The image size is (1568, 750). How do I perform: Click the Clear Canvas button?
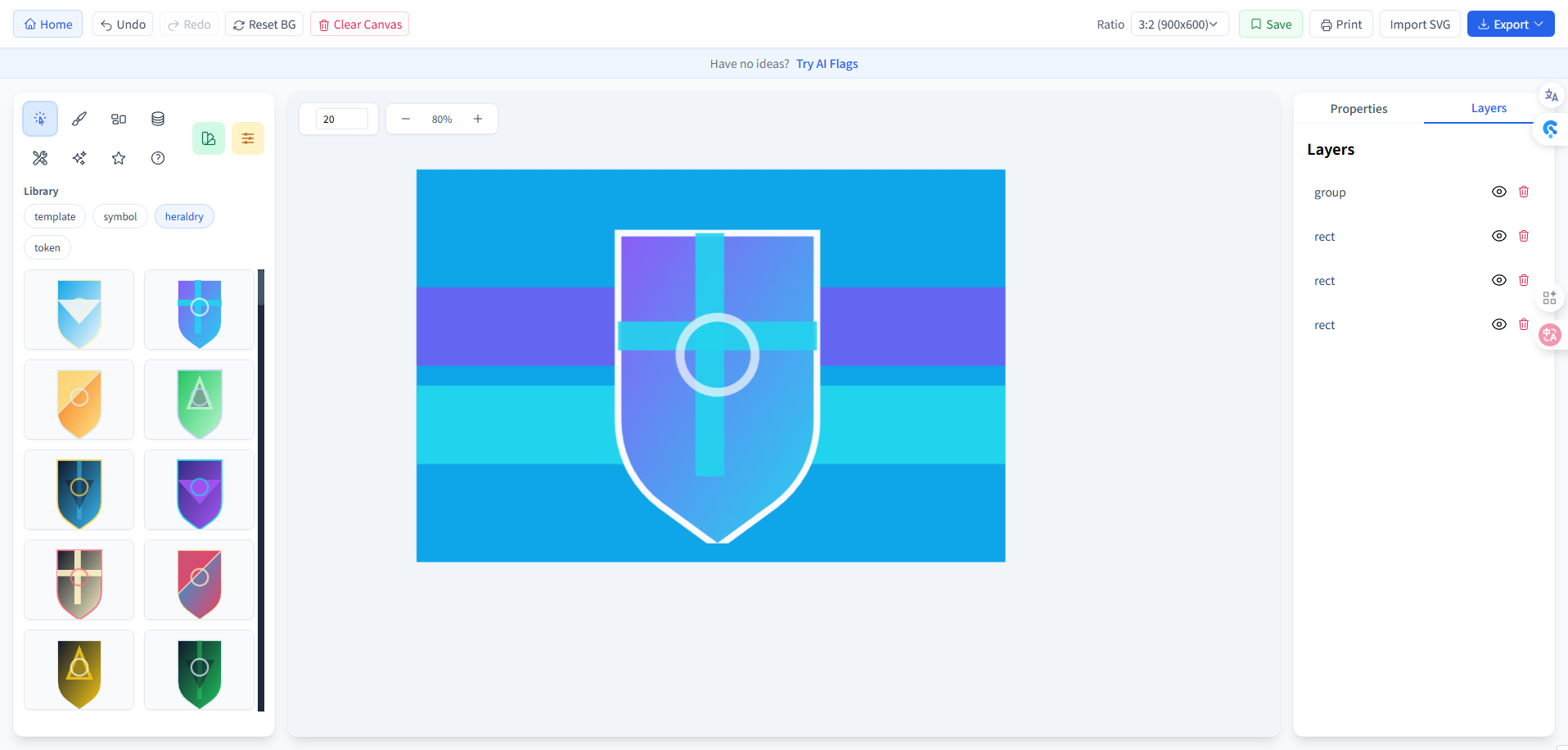coord(359,24)
